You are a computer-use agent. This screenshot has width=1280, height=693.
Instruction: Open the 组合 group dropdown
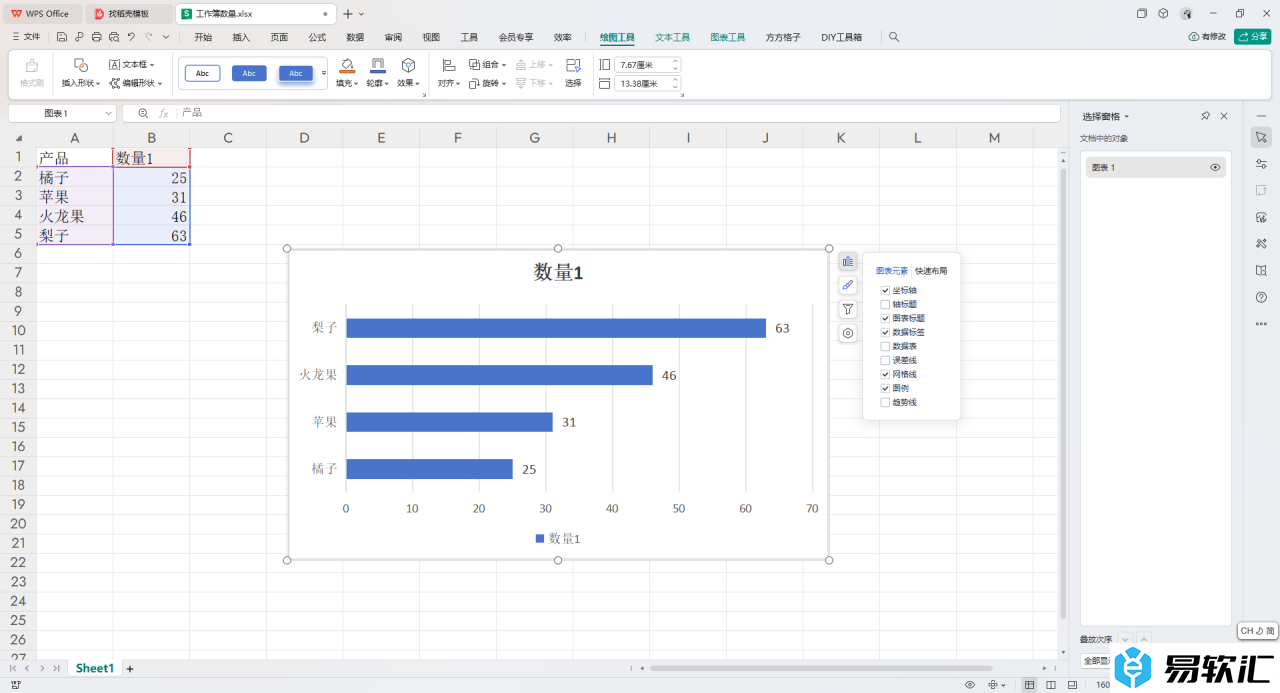tap(504, 64)
